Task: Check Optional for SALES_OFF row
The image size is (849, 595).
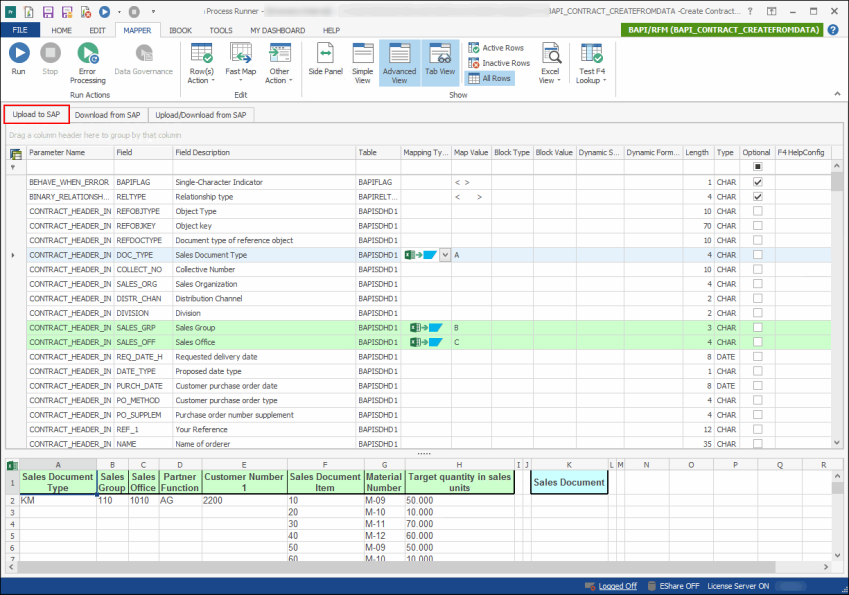Action: (x=757, y=342)
